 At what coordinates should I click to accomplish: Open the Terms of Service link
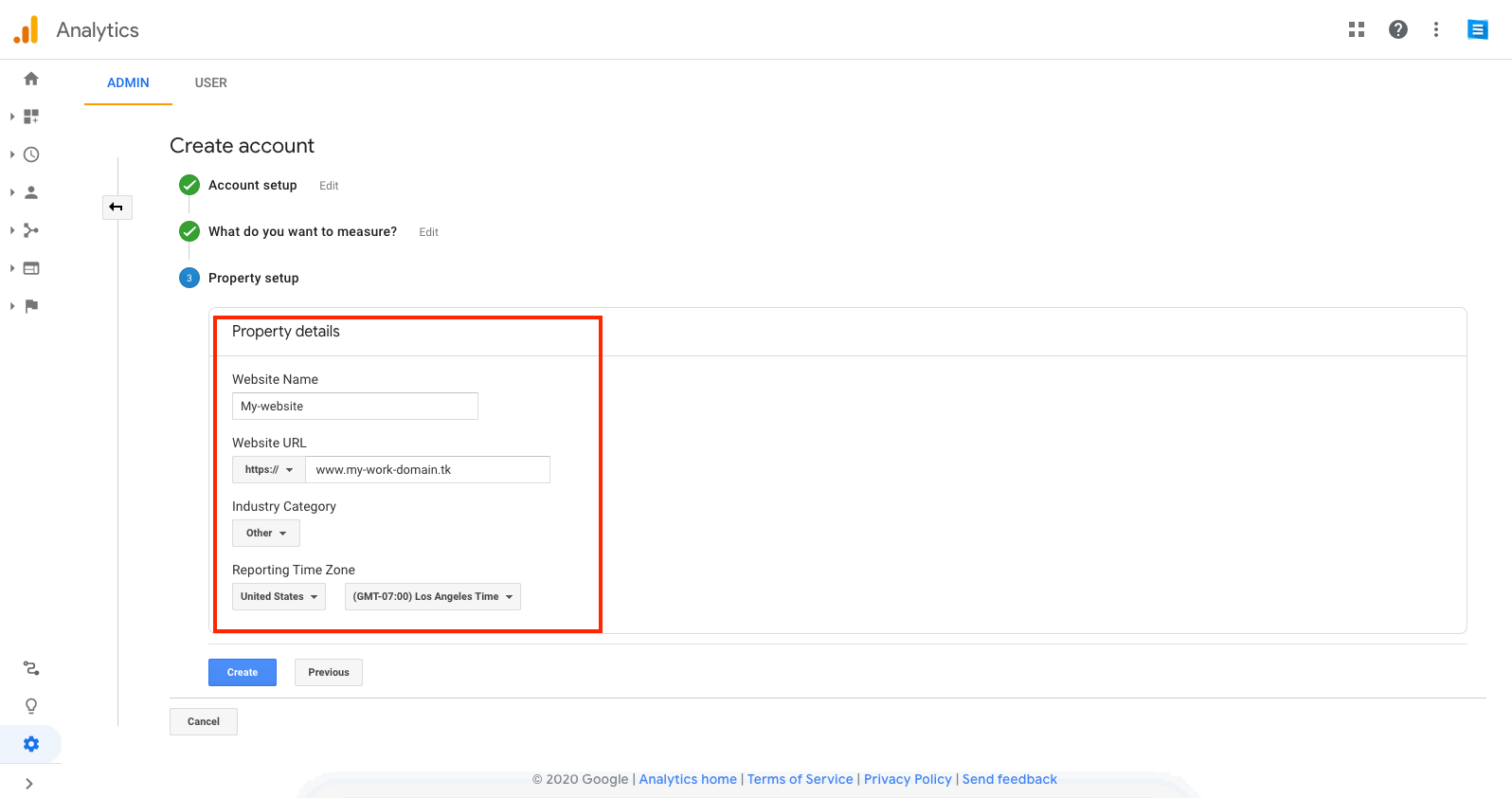801,779
